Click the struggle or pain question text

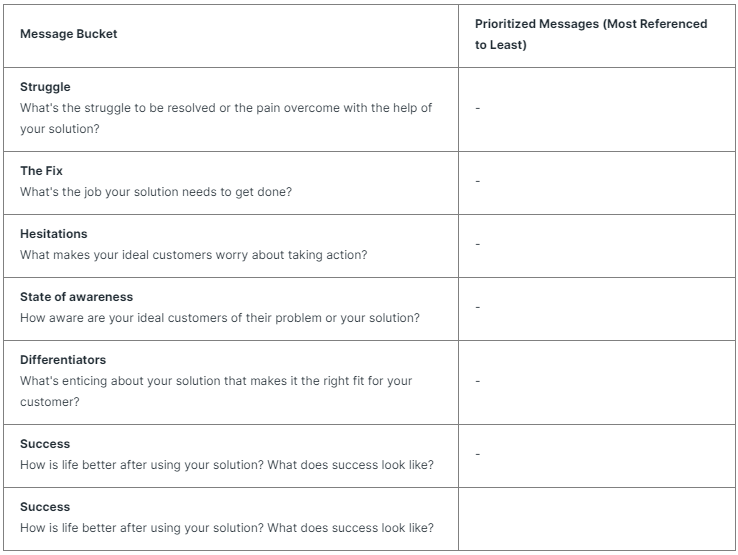(x=225, y=108)
